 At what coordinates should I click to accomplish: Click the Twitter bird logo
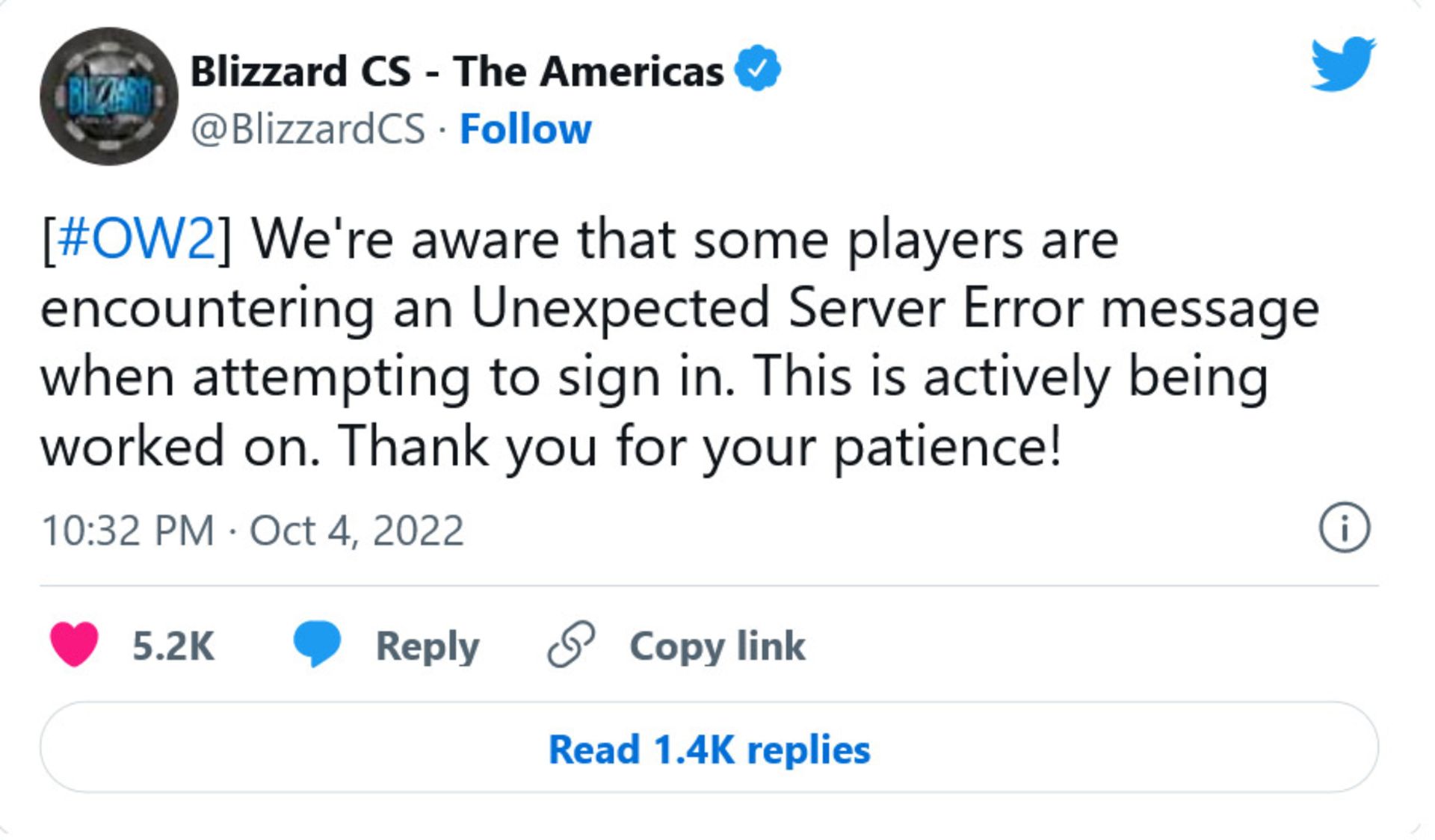point(1342,64)
